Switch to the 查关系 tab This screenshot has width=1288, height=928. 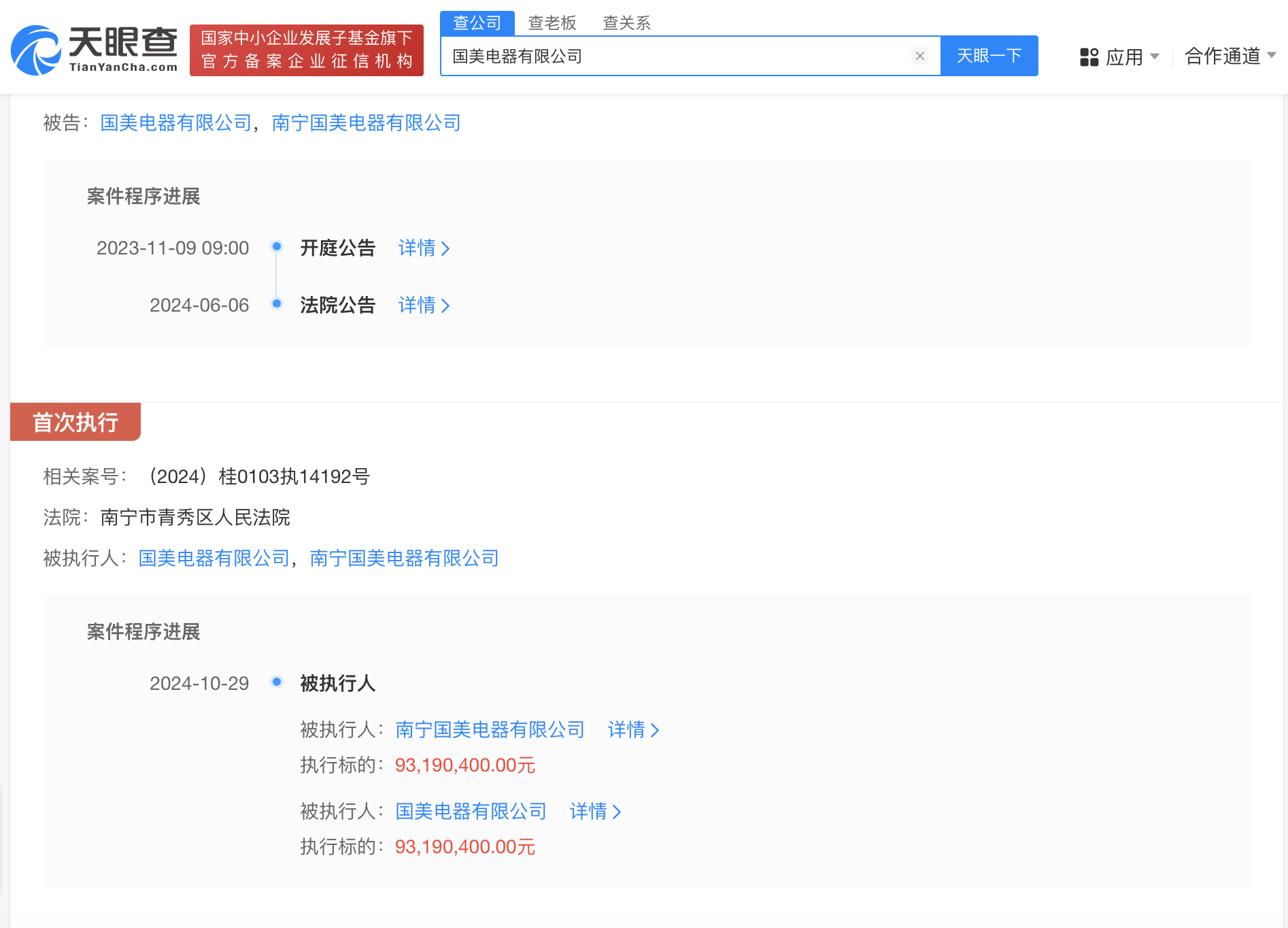[x=627, y=23]
